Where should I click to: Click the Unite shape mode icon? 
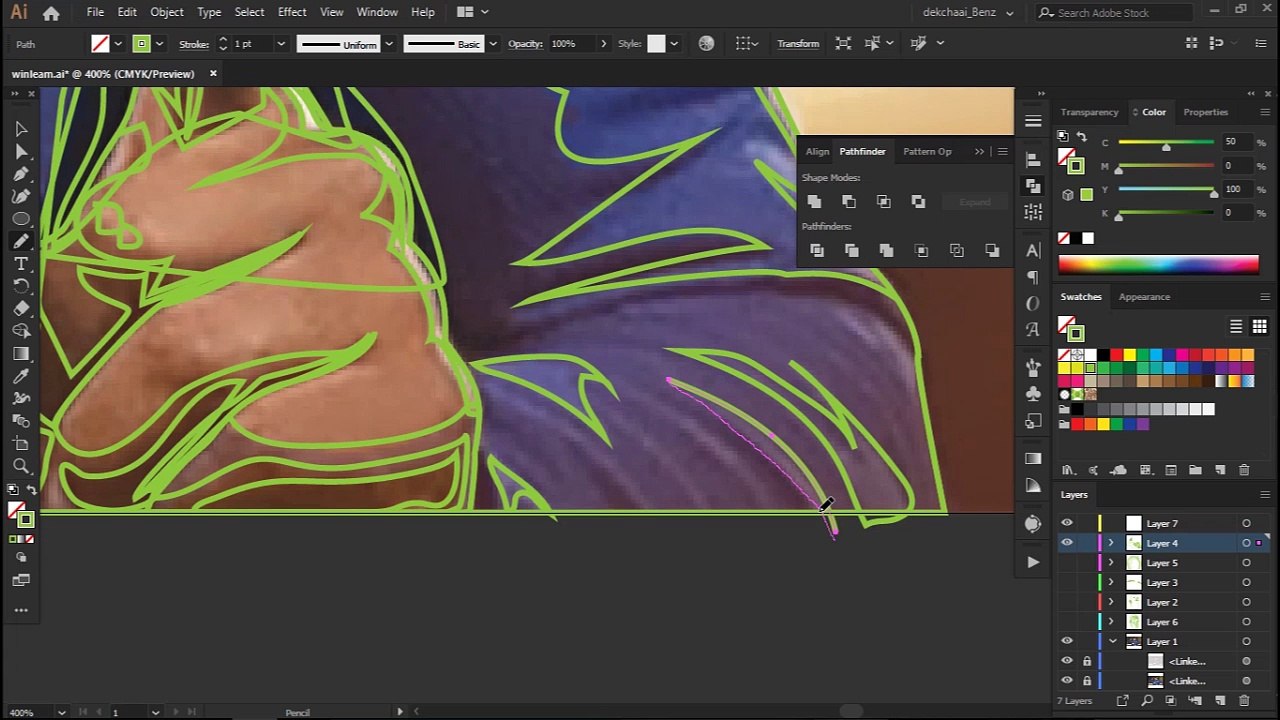coord(814,202)
